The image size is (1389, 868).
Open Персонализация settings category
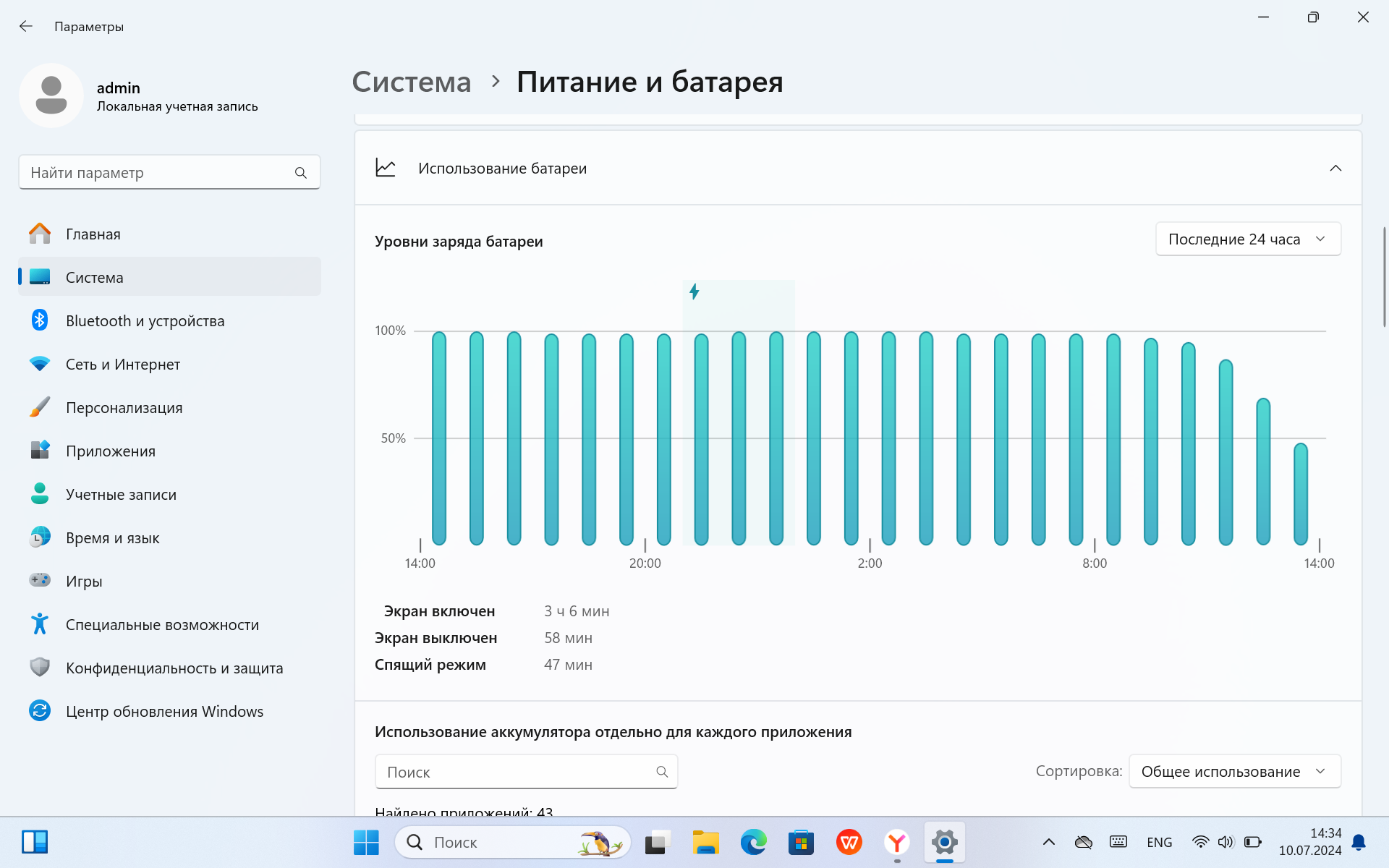click(169, 407)
